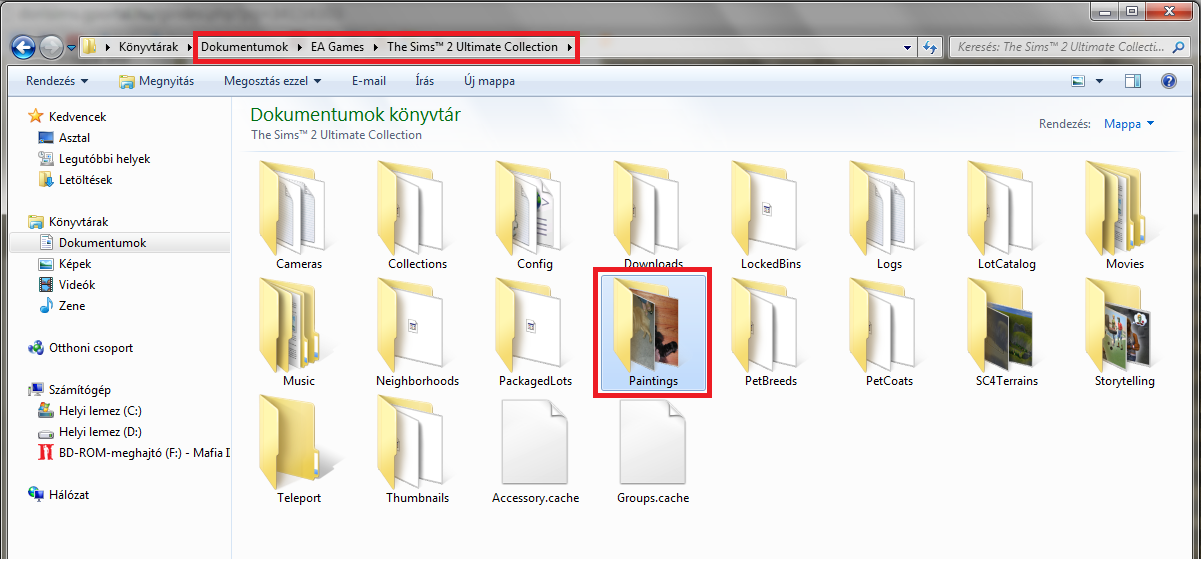Open the LockedBins folder

click(771, 216)
